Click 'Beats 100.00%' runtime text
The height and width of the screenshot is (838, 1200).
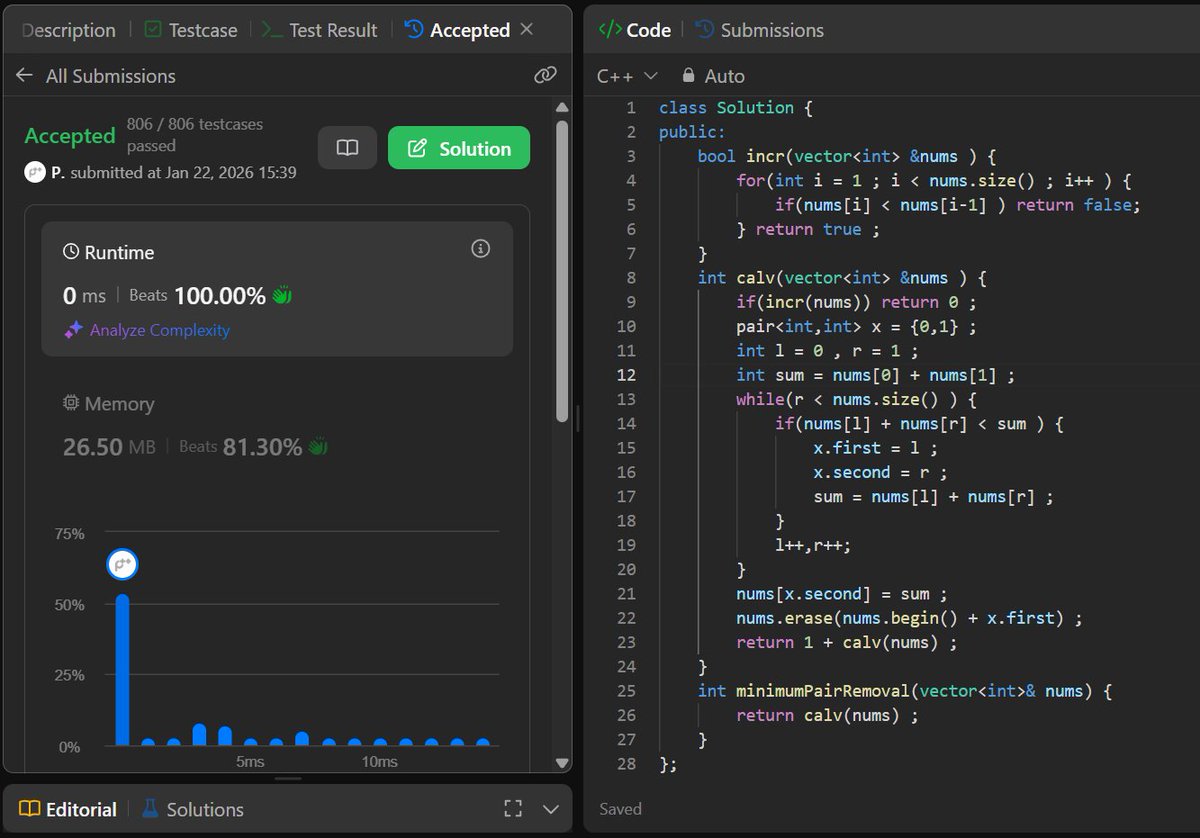pos(198,296)
